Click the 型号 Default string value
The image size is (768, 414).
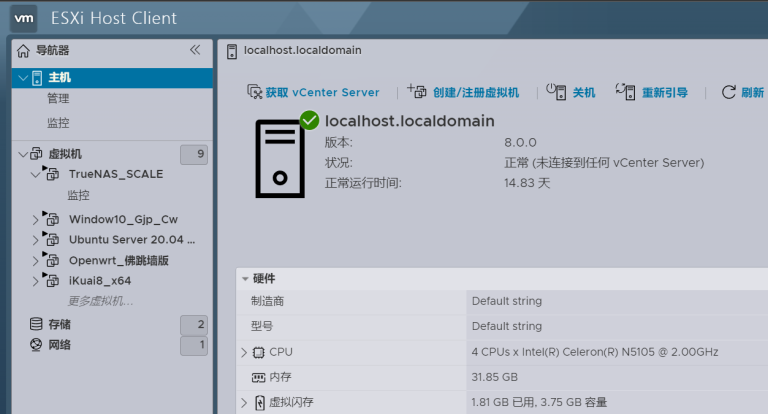click(506, 326)
